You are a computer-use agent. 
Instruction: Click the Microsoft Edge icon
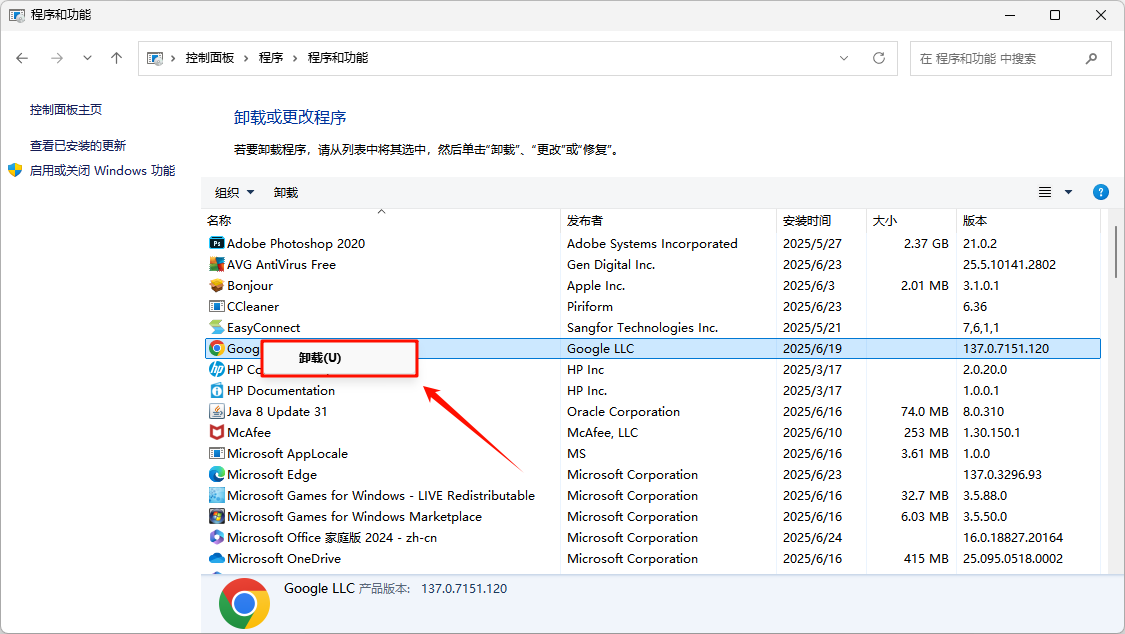[217, 474]
